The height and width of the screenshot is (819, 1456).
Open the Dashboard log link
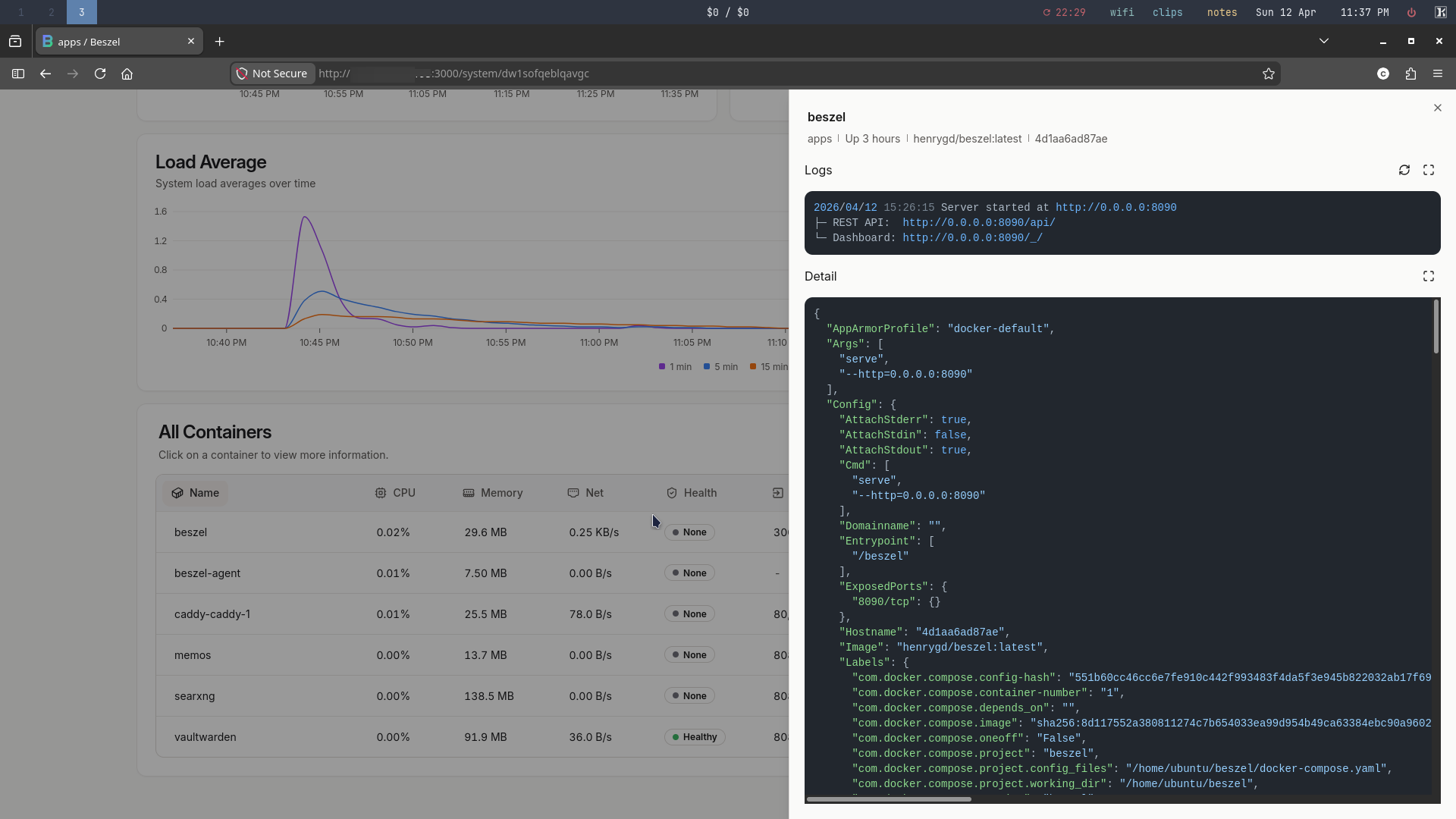tap(972, 238)
